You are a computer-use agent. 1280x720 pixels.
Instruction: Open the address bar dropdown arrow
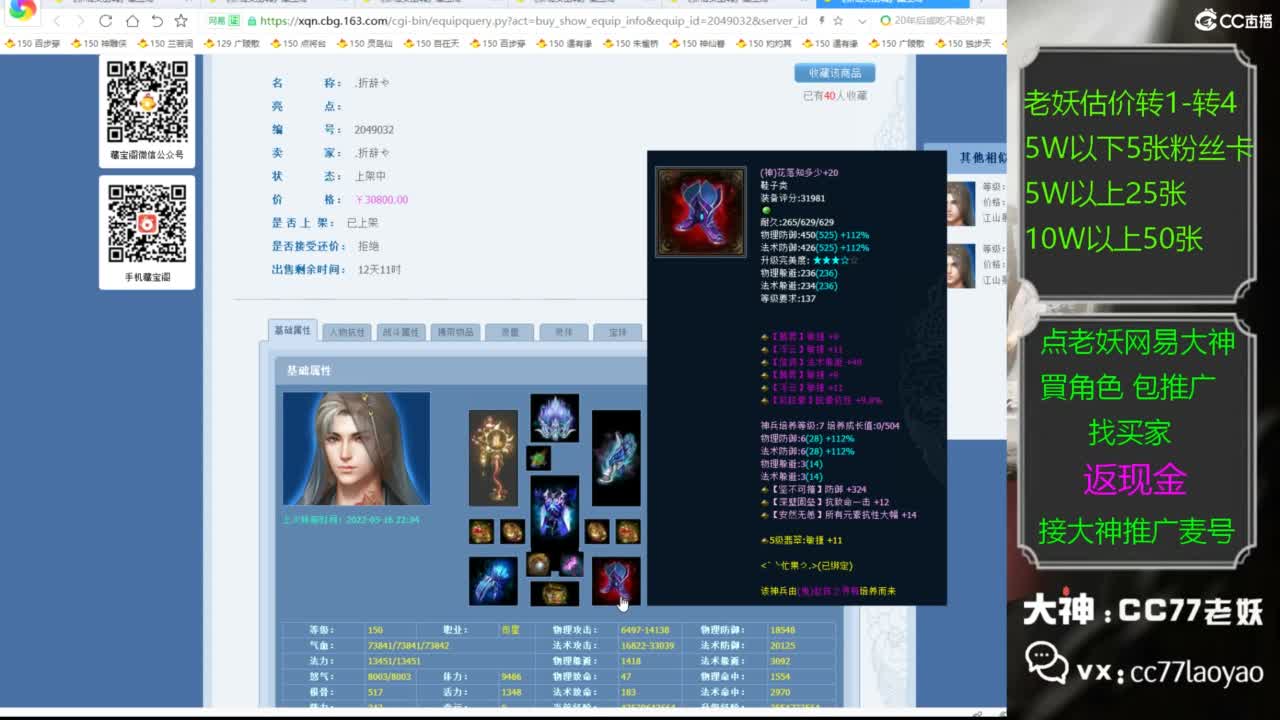[862, 21]
